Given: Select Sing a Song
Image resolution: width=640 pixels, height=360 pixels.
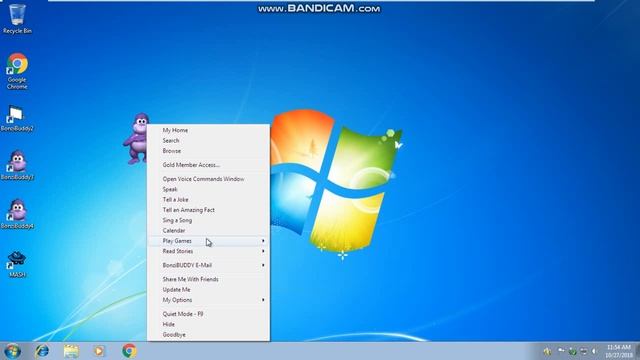Looking at the screenshot, I should point(208,220).
